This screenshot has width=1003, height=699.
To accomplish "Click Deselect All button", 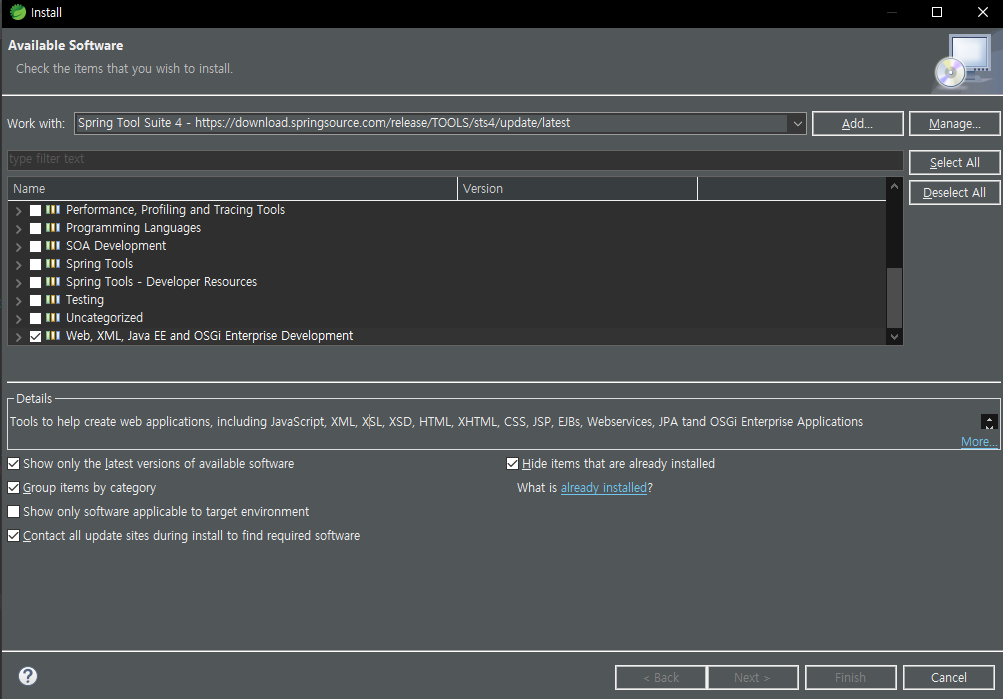I will (954, 192).
